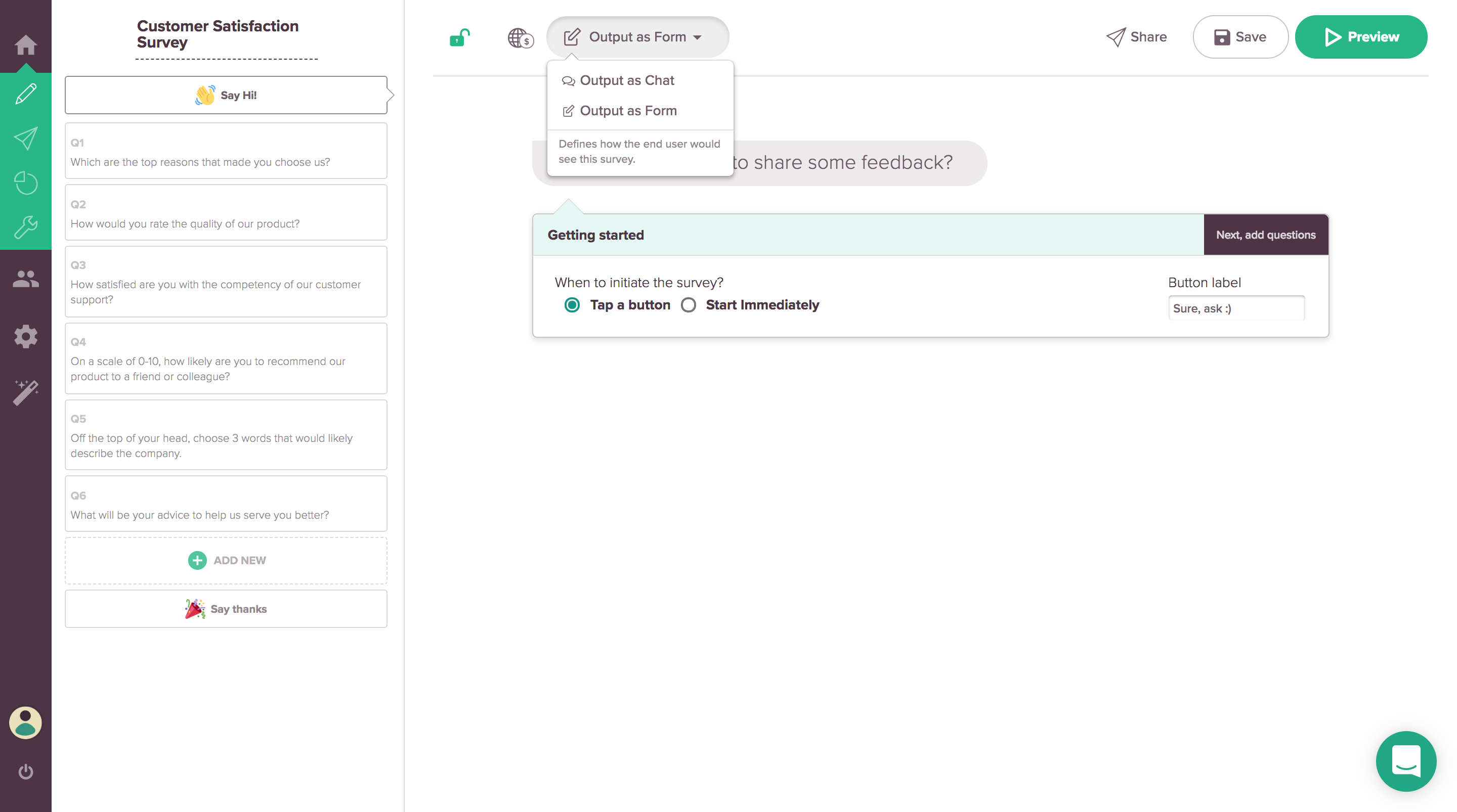Open the pie-chart Analyze sidebar icon
This screenshot has width=1457, height=812.
(25, 183)
